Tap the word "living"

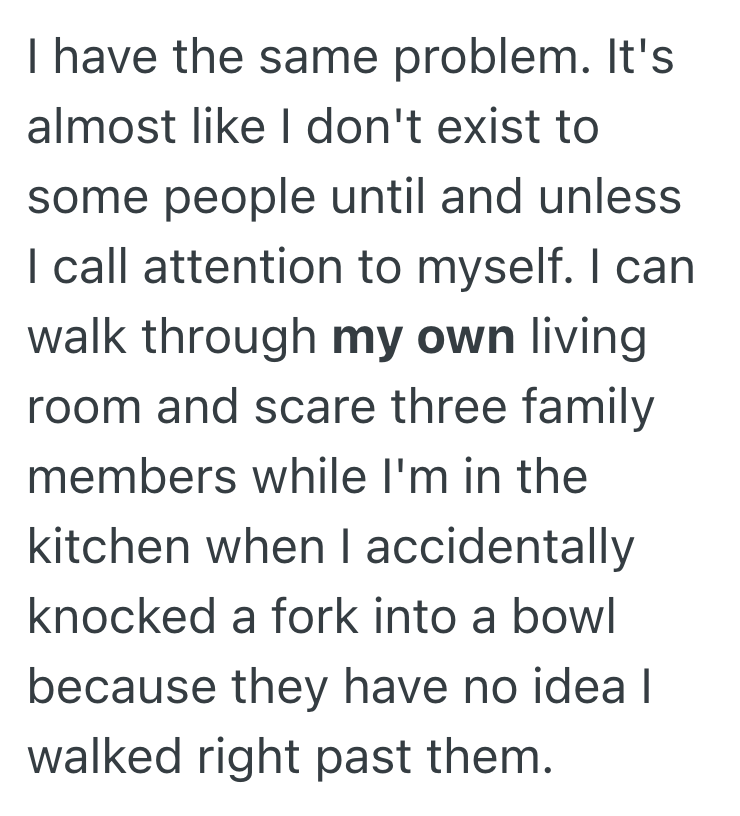coord(588,339)
